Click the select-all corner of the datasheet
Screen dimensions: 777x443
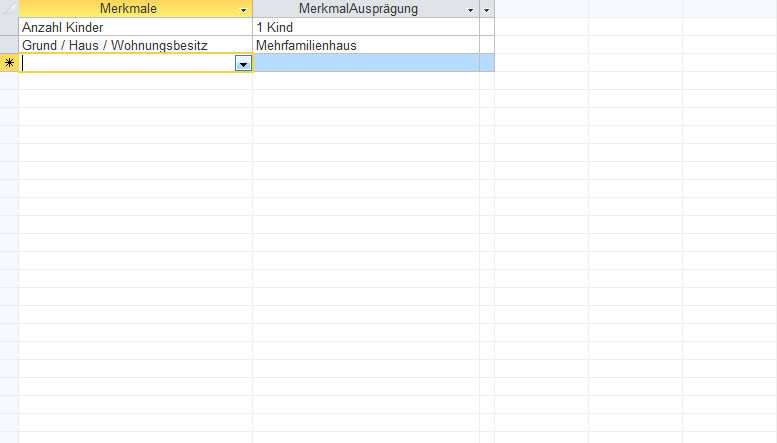[9, 8]
